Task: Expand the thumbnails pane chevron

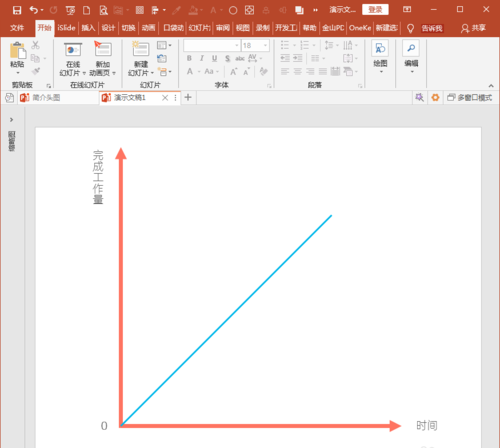Action: [12, 120]
